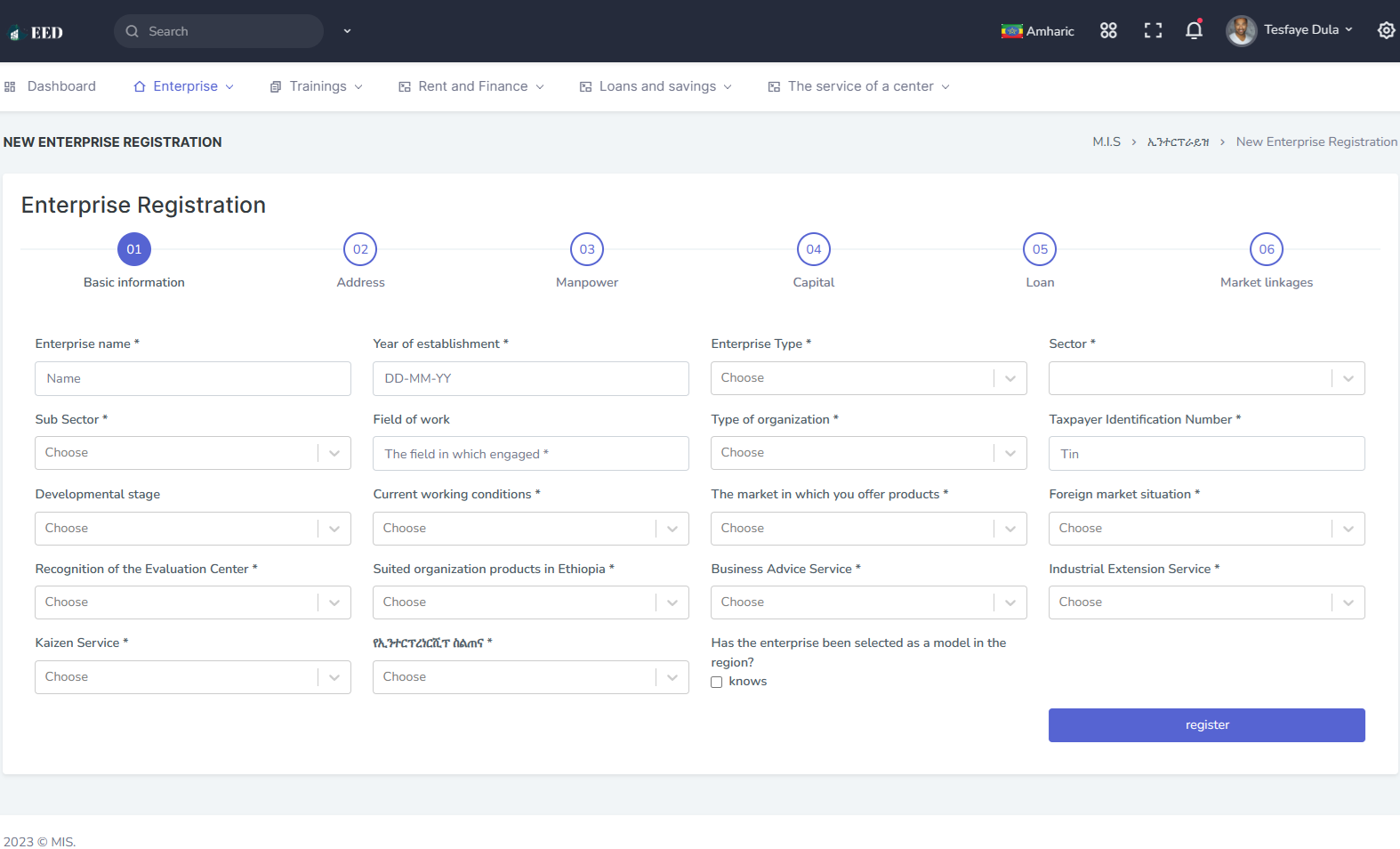Expand the Enterprise Type dropdown
The image size is (1400, 849).
[x=868, y=378]
